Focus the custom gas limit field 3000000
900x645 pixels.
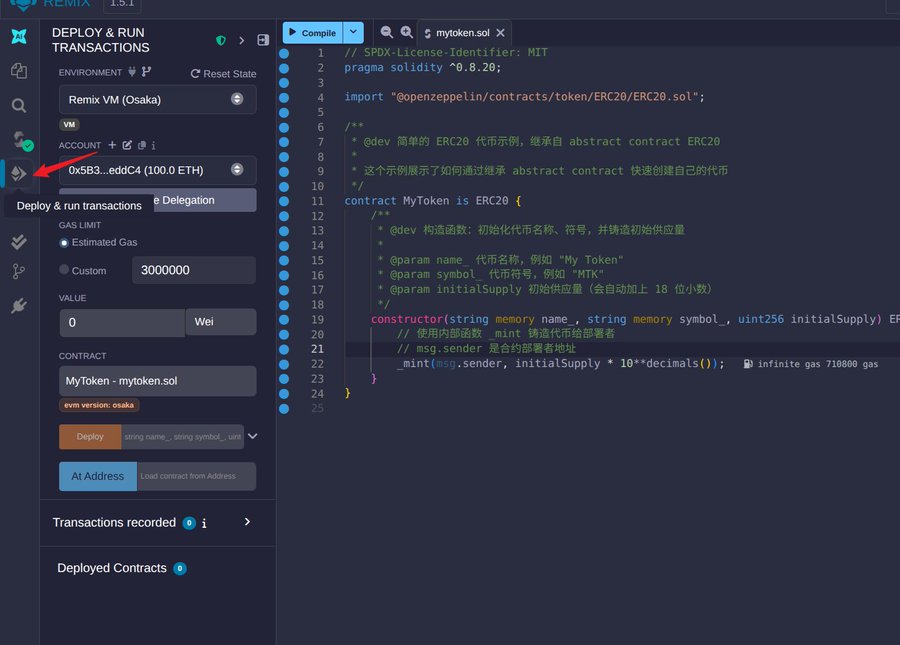[194, 270]
